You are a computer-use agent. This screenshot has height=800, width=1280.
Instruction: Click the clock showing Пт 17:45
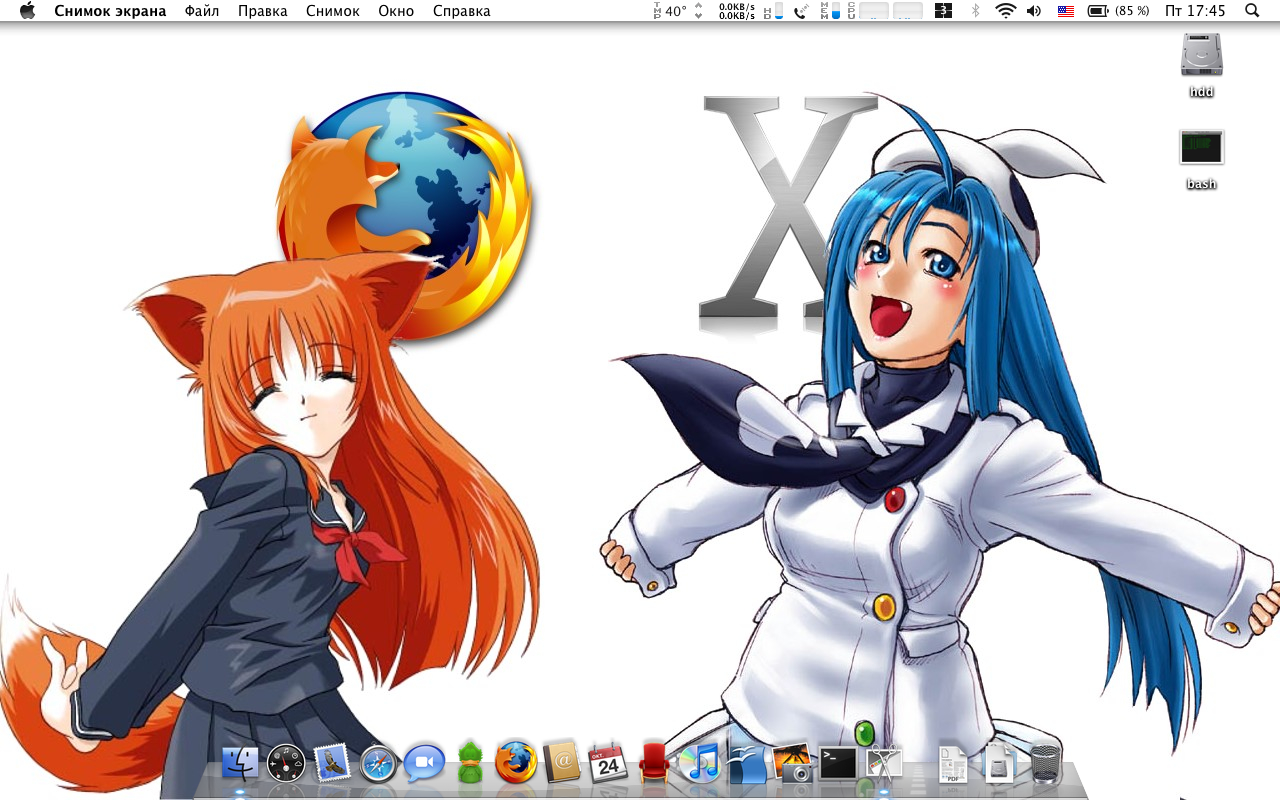1195,11
